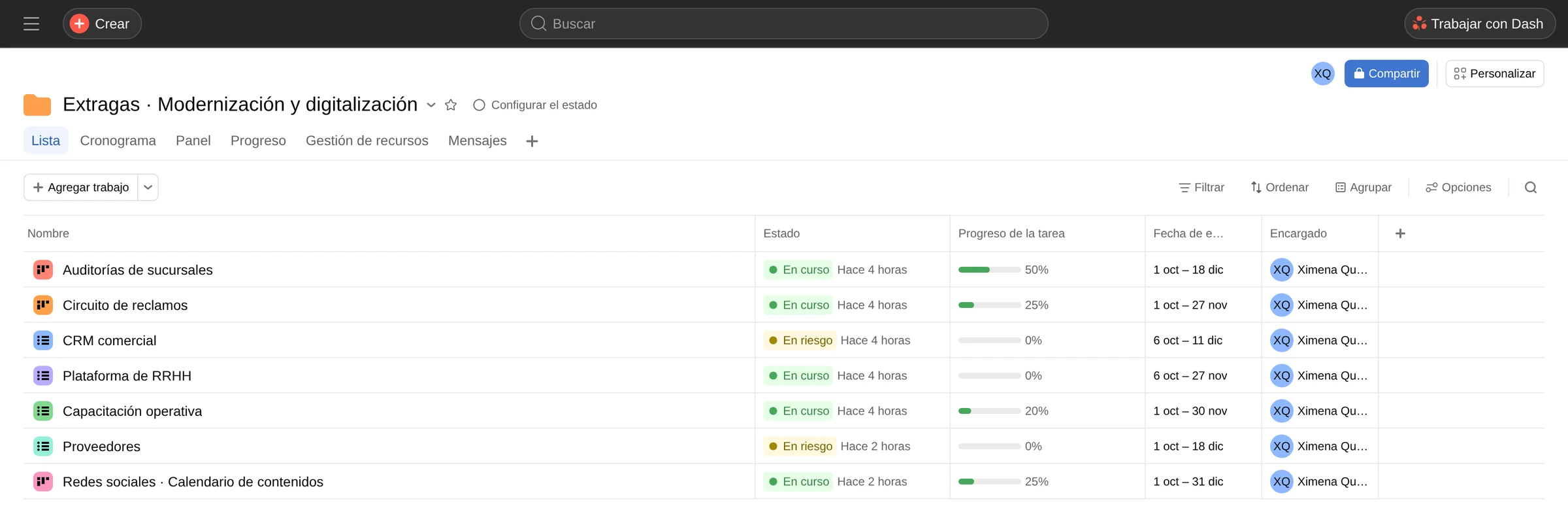Expand the portfolio title dropdown chevron
1568x510 pixels.
point(431,105)
